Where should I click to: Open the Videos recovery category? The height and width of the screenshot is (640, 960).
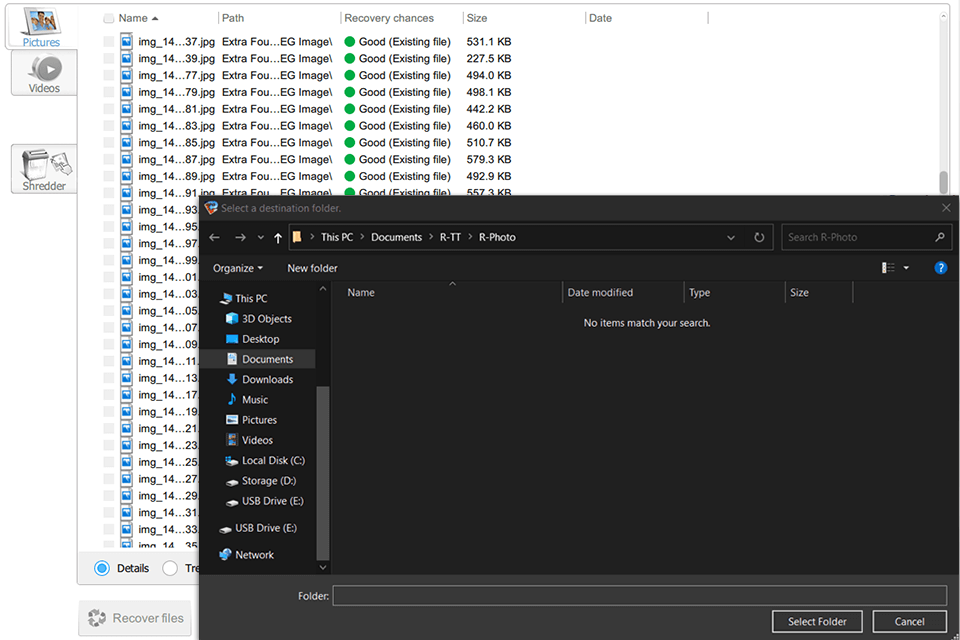pyautogui.click(x=44, y=73)
